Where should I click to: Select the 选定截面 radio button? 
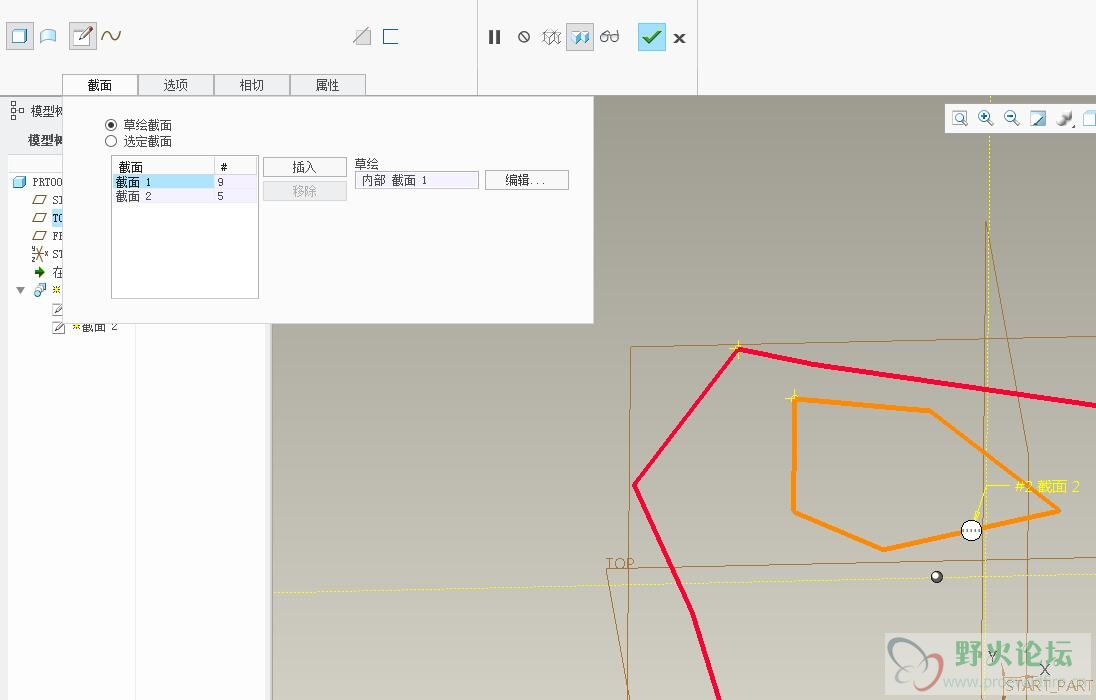click(x=110, y=141)
